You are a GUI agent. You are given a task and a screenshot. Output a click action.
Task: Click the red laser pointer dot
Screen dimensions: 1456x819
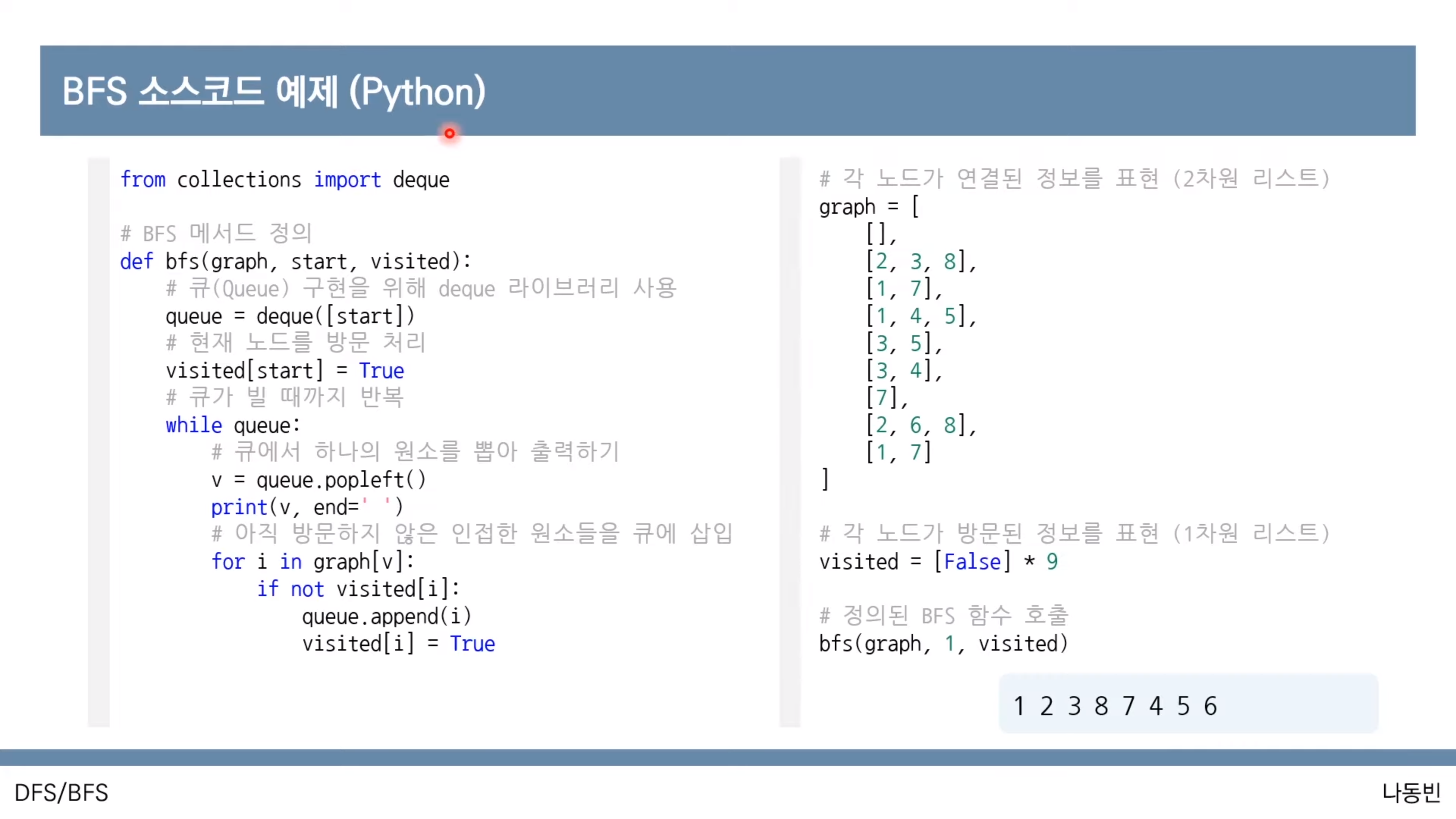[x=449, y=134]
